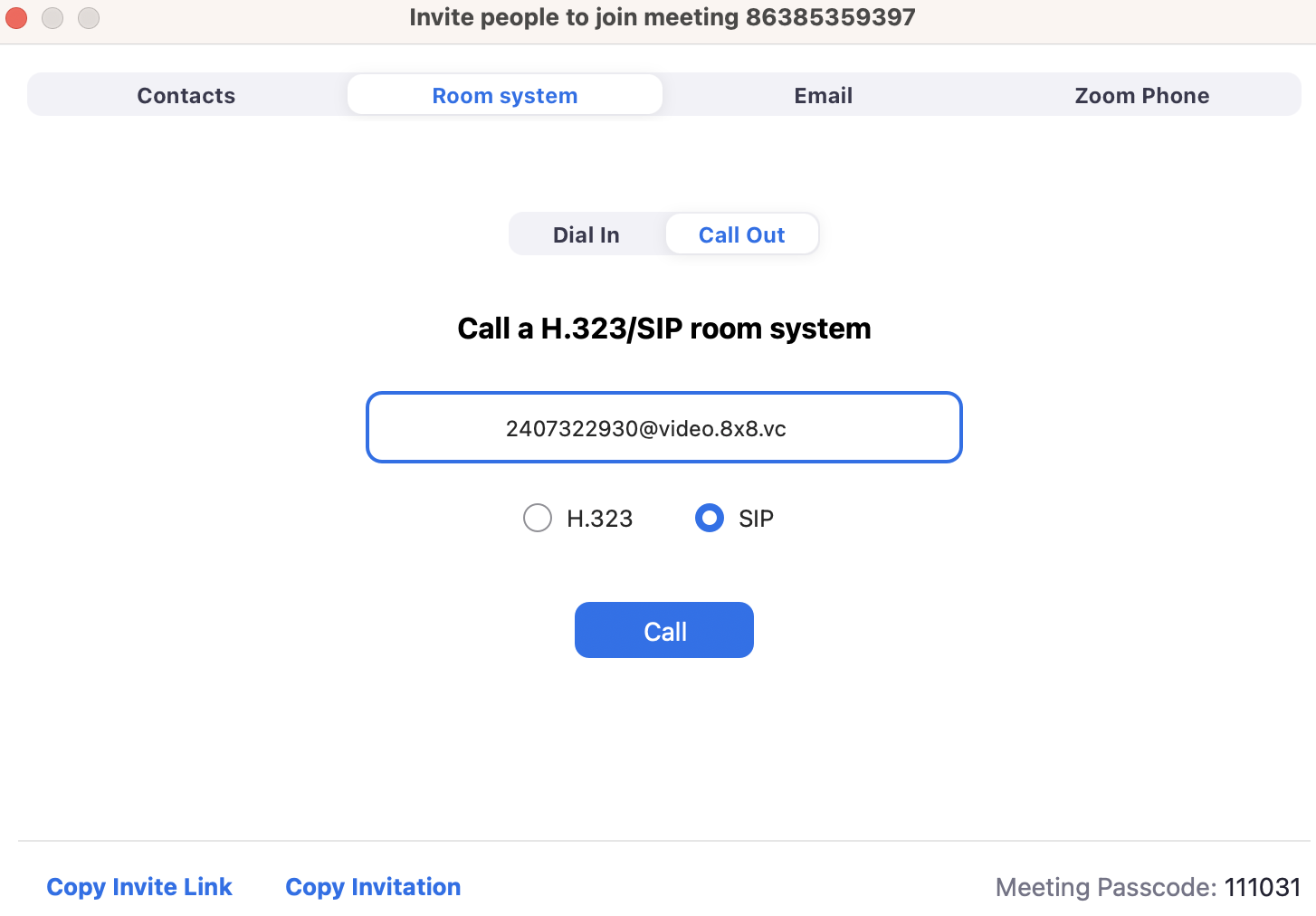Click the disabled zoom window button
This screenshot has width=1316, height=916.
(x=89, y=17)
